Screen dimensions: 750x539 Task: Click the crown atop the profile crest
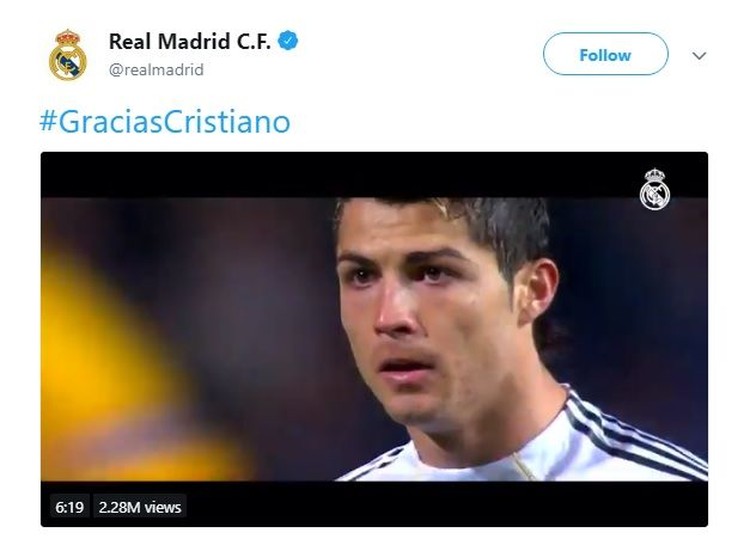click(67, 37)
